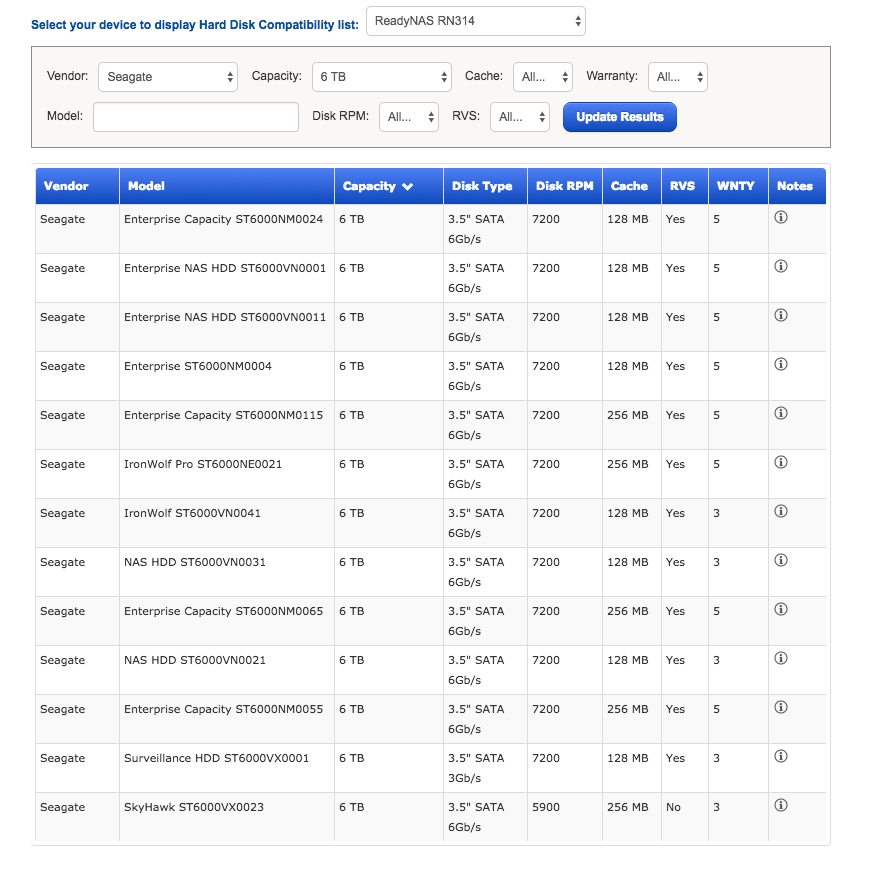Expand the Cache filter dropdown
873x884 pixels.
(543, 75)
